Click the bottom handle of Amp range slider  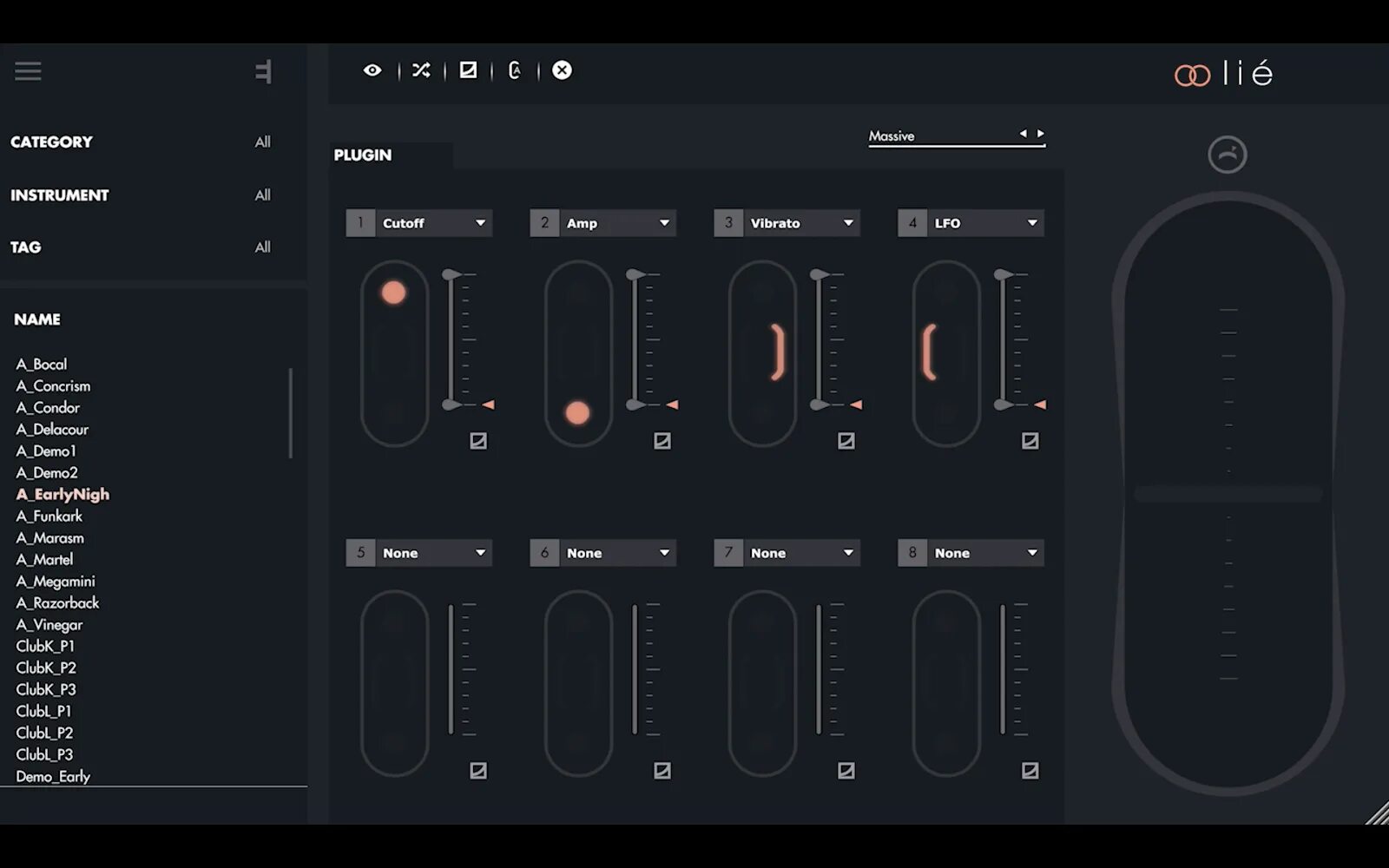click(636, 405)
